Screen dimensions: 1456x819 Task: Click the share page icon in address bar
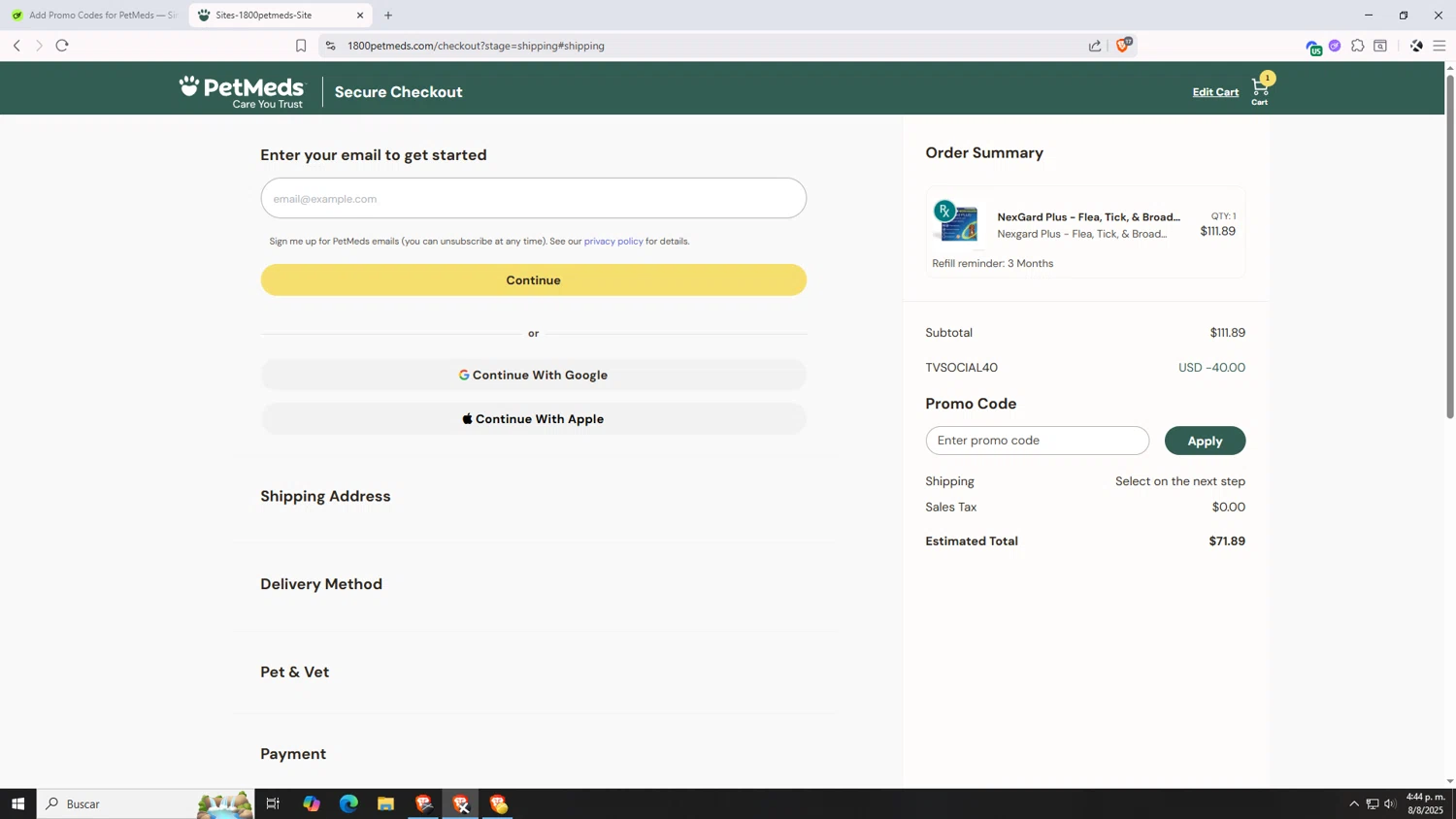coord(1095,46)
